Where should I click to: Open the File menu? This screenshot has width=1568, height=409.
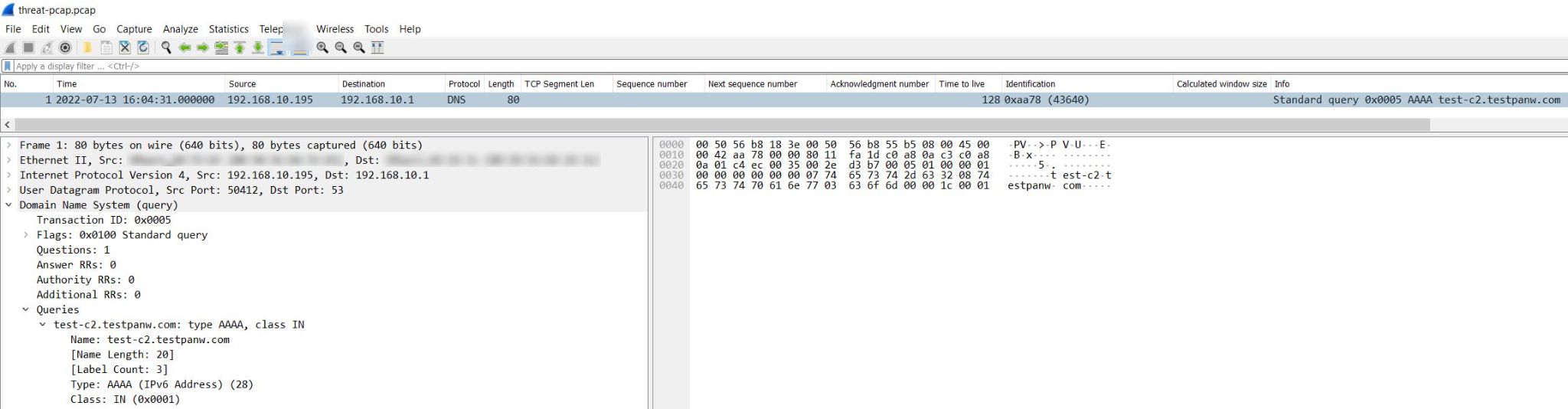[13, 29]
